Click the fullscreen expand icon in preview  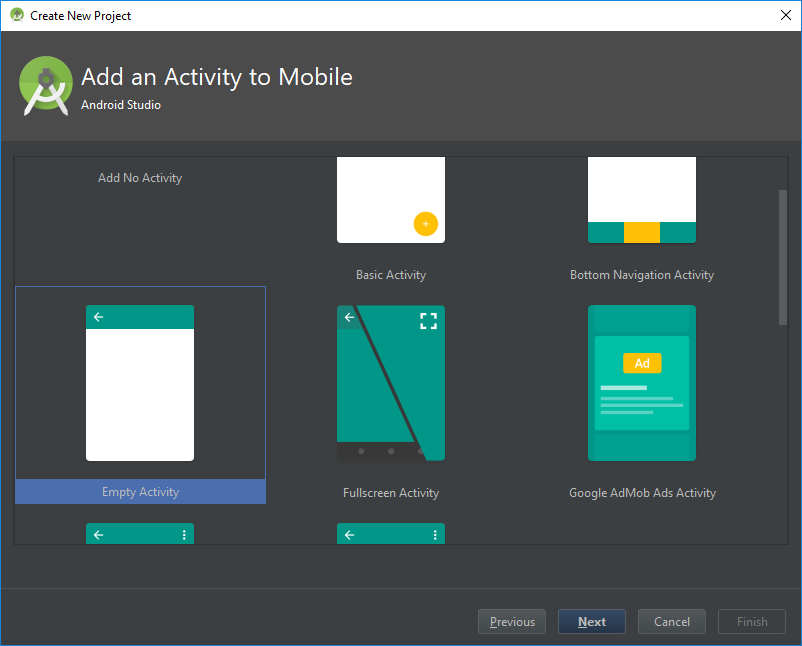click(428, 321)
